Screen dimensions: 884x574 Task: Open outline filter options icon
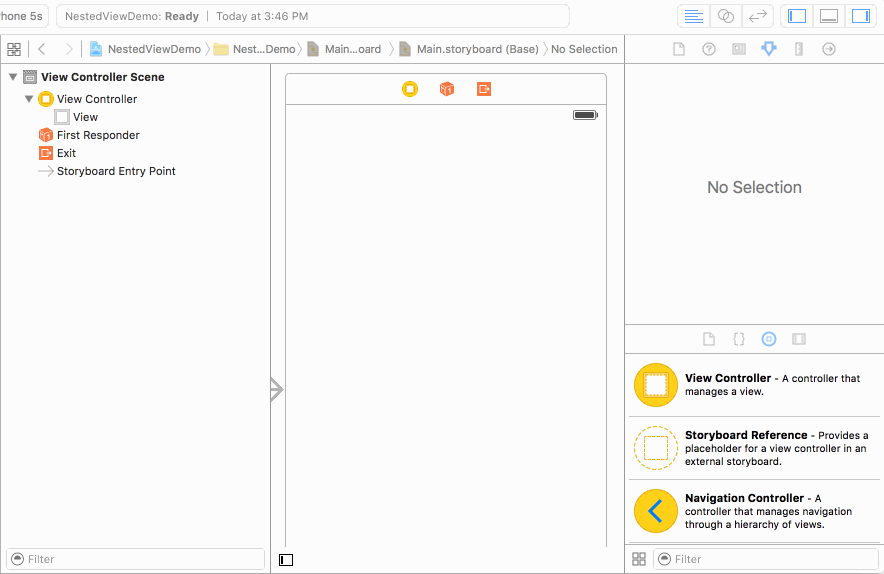coord(17,559)
